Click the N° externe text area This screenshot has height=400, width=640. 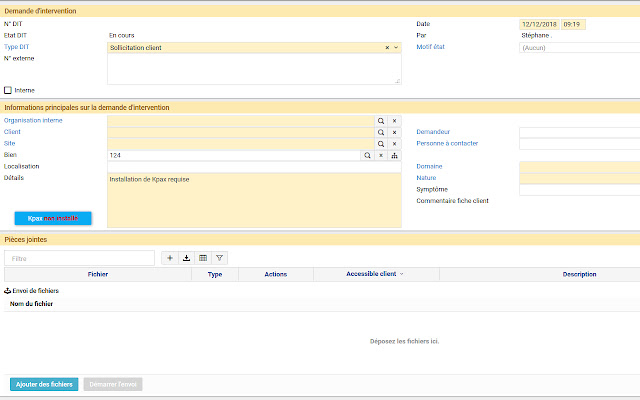coord(254,69)
